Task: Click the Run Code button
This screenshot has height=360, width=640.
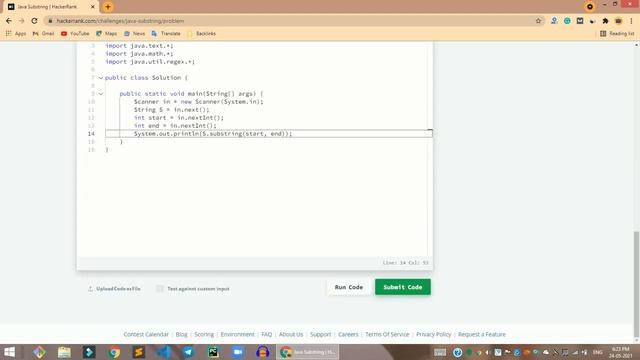Action: coord(349,287)
